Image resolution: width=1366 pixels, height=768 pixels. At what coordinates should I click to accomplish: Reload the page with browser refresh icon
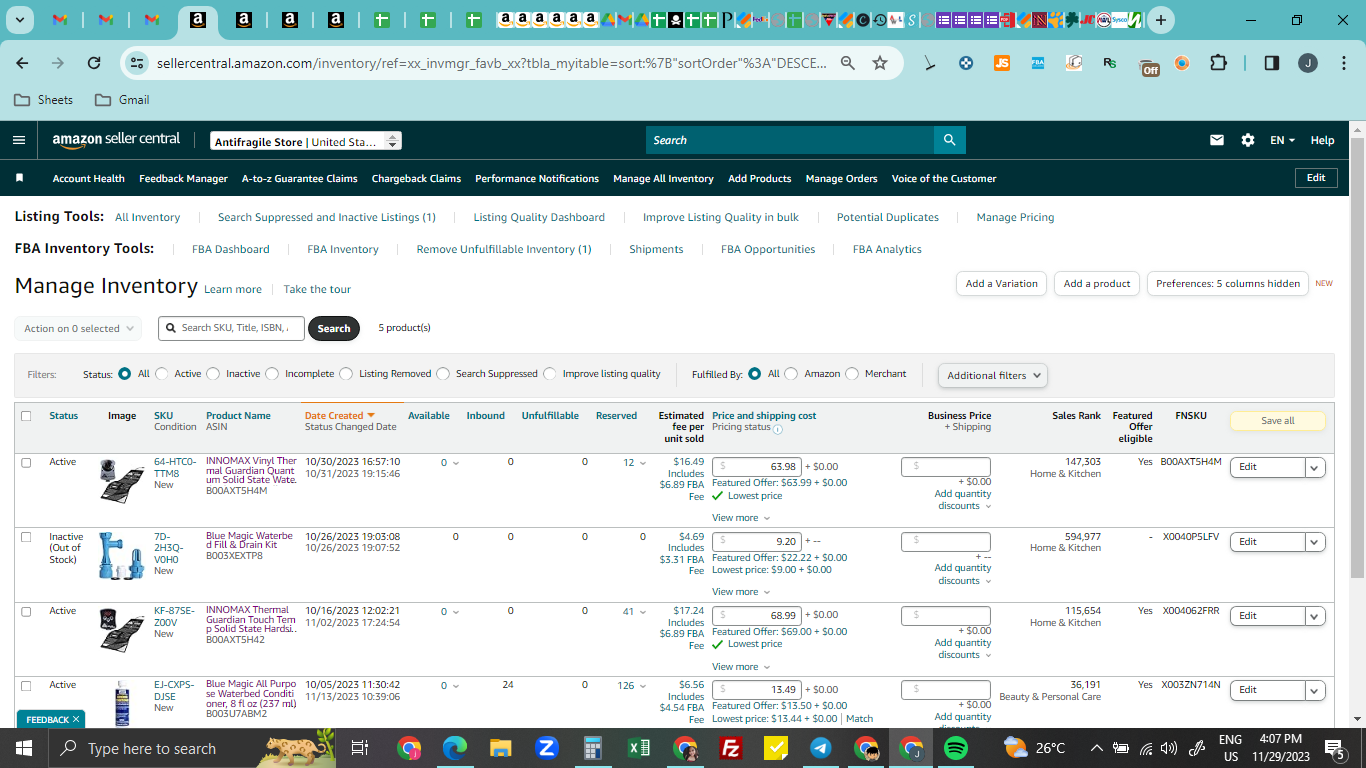[94, 63]
